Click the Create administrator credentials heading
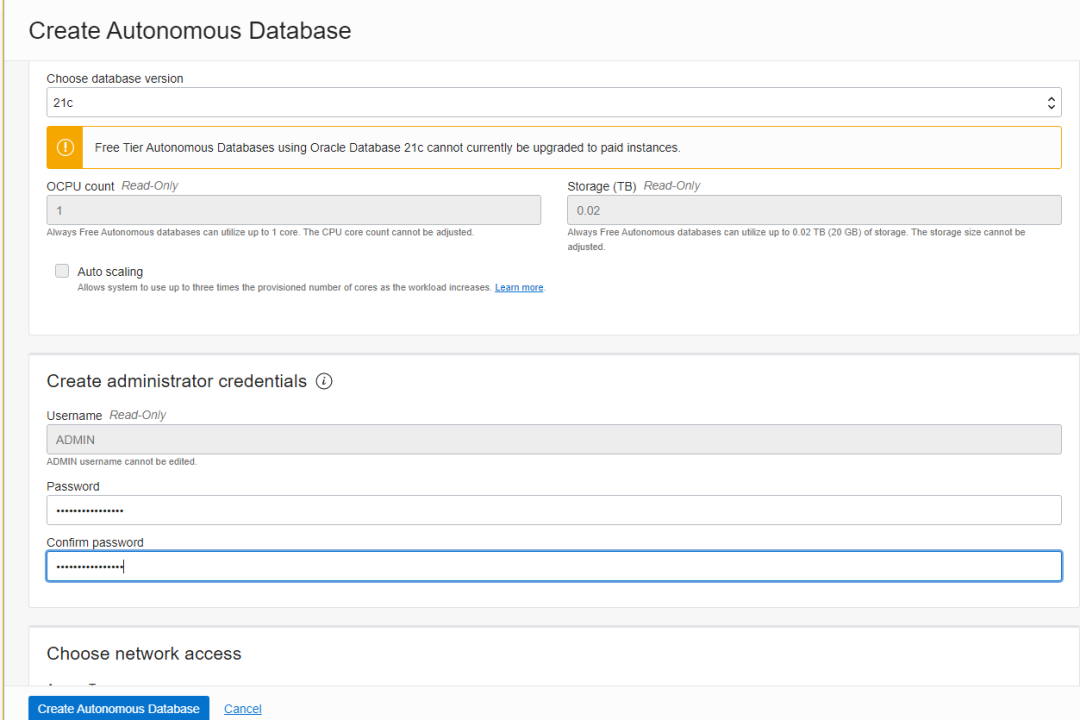 point(177,381)
